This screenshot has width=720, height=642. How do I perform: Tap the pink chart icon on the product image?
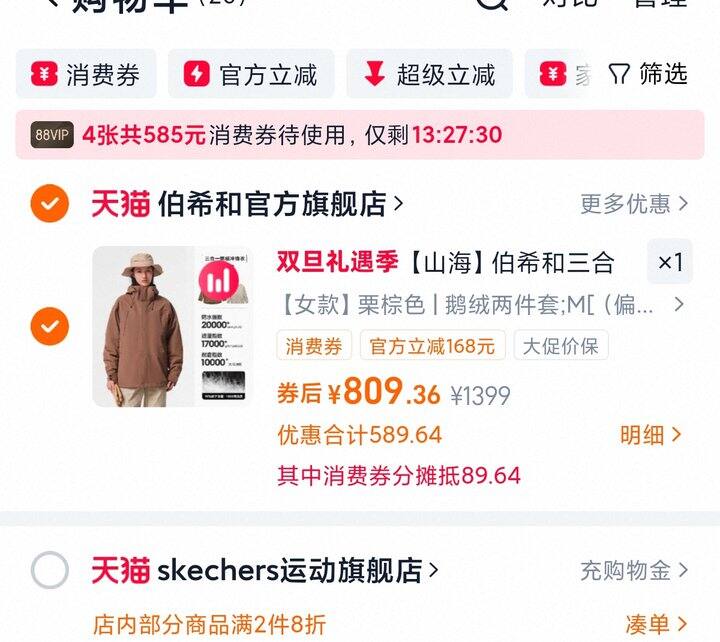point(219,282)
